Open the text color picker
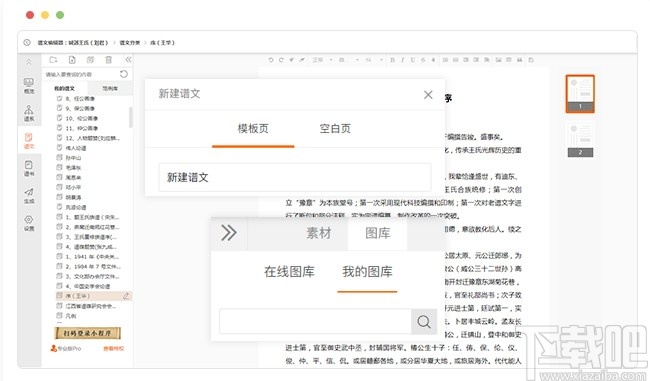 (433, 60)
